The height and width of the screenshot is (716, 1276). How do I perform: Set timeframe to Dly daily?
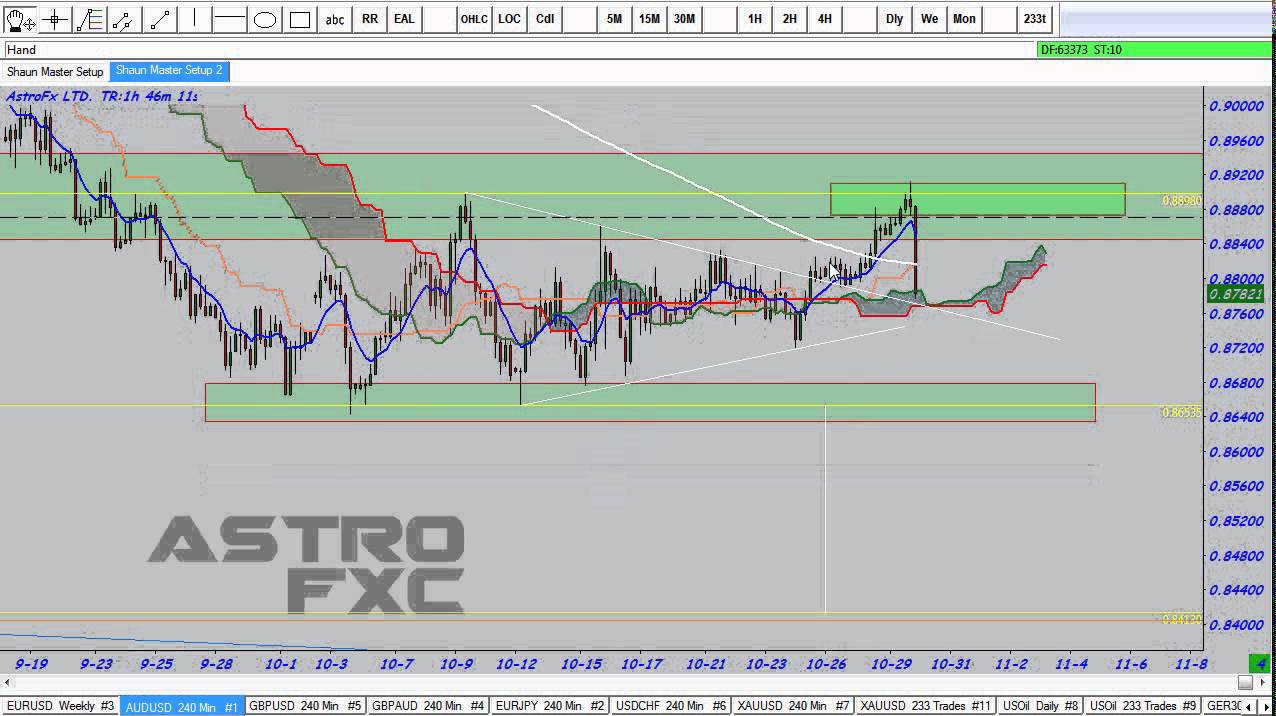pyautogui.click(x=894, y=19)
